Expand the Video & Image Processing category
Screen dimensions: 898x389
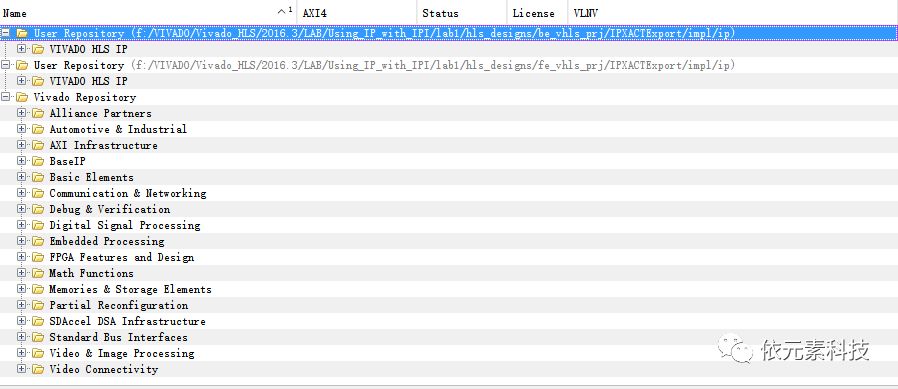pyautogui.click(x=22, y=353)
